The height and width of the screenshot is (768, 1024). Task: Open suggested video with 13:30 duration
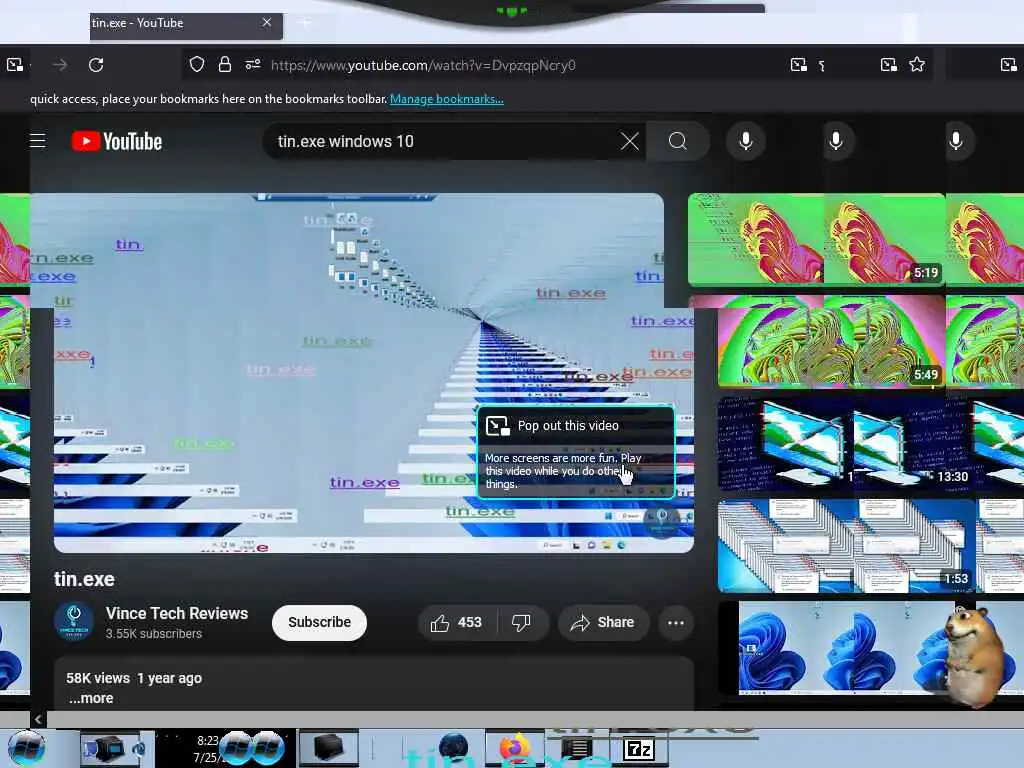(846, 443)
